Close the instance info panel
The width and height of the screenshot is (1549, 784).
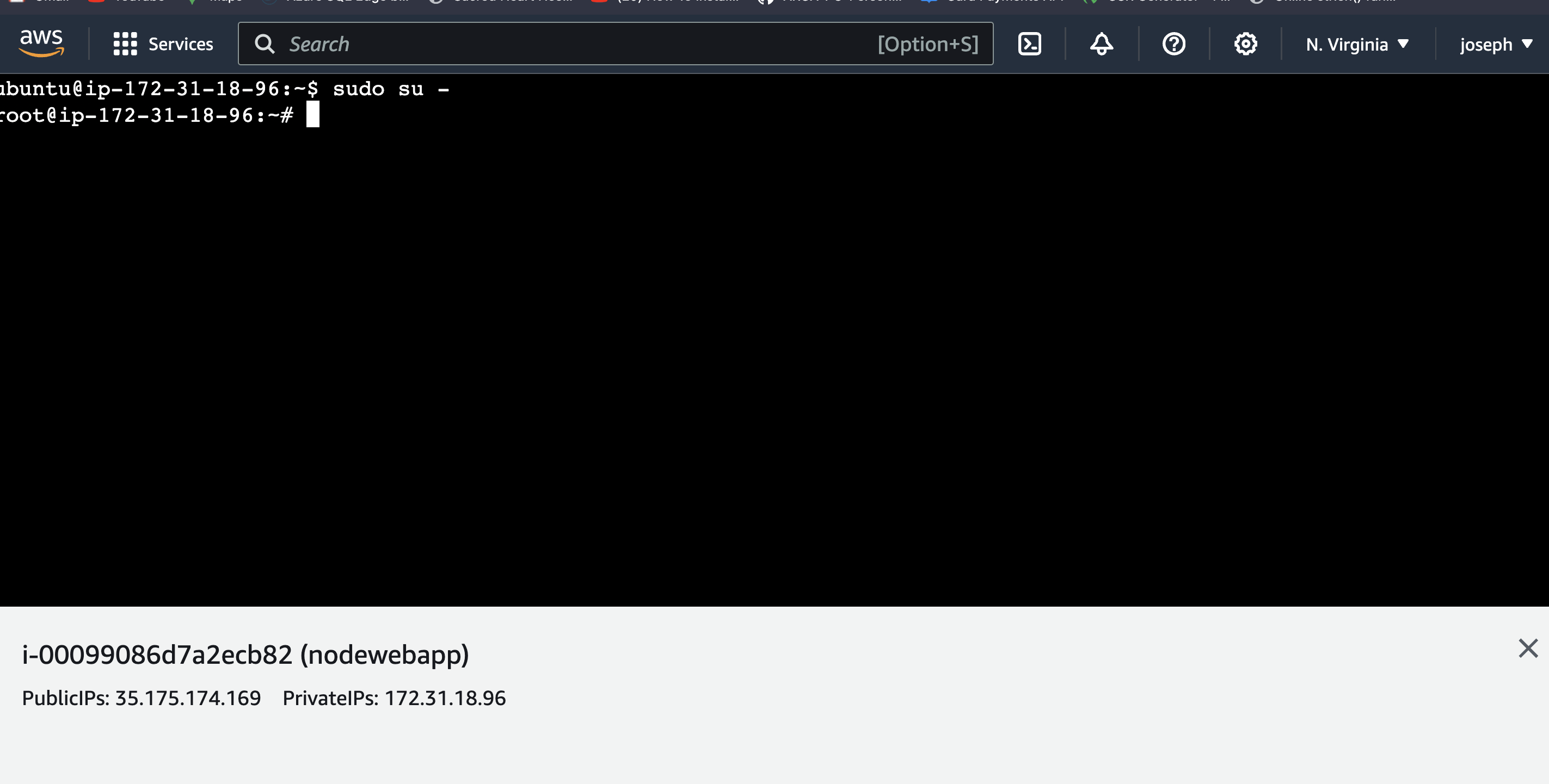coord(1527,648)
